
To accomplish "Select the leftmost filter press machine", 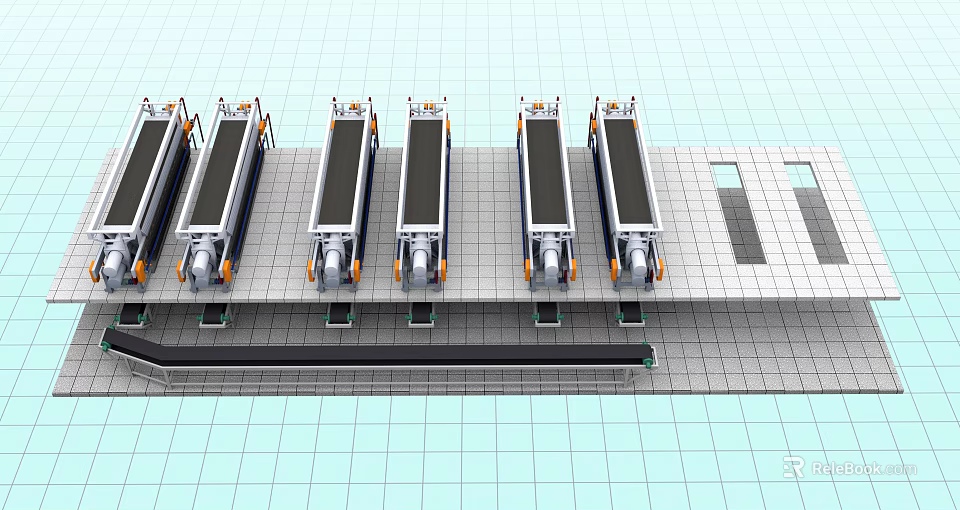I will 145,195.
